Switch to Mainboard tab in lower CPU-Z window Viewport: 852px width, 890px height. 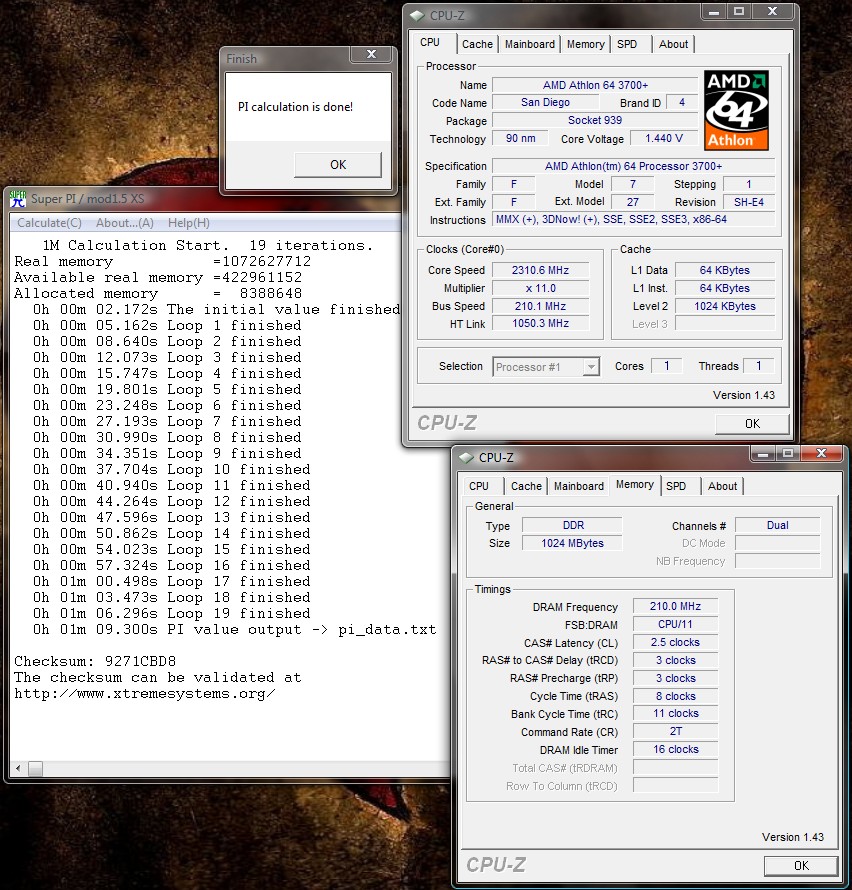click(x=578, y=486)
